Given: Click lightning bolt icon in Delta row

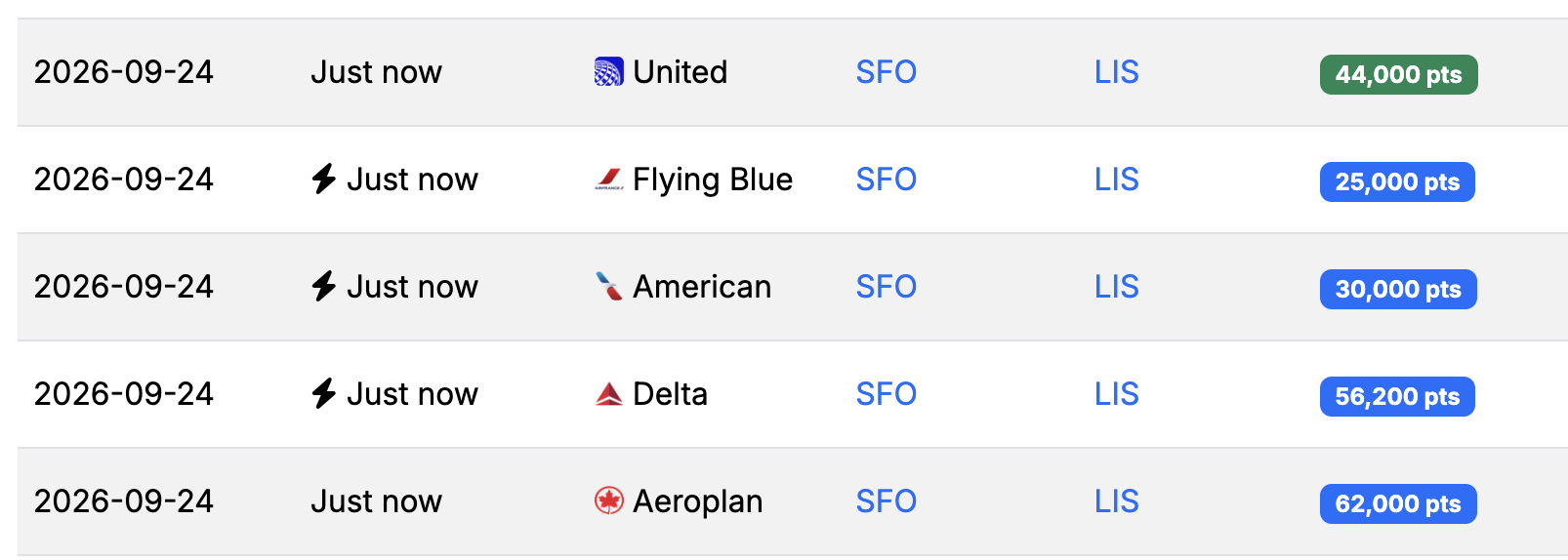Looking at the screenshot, I should pos(324,394).
